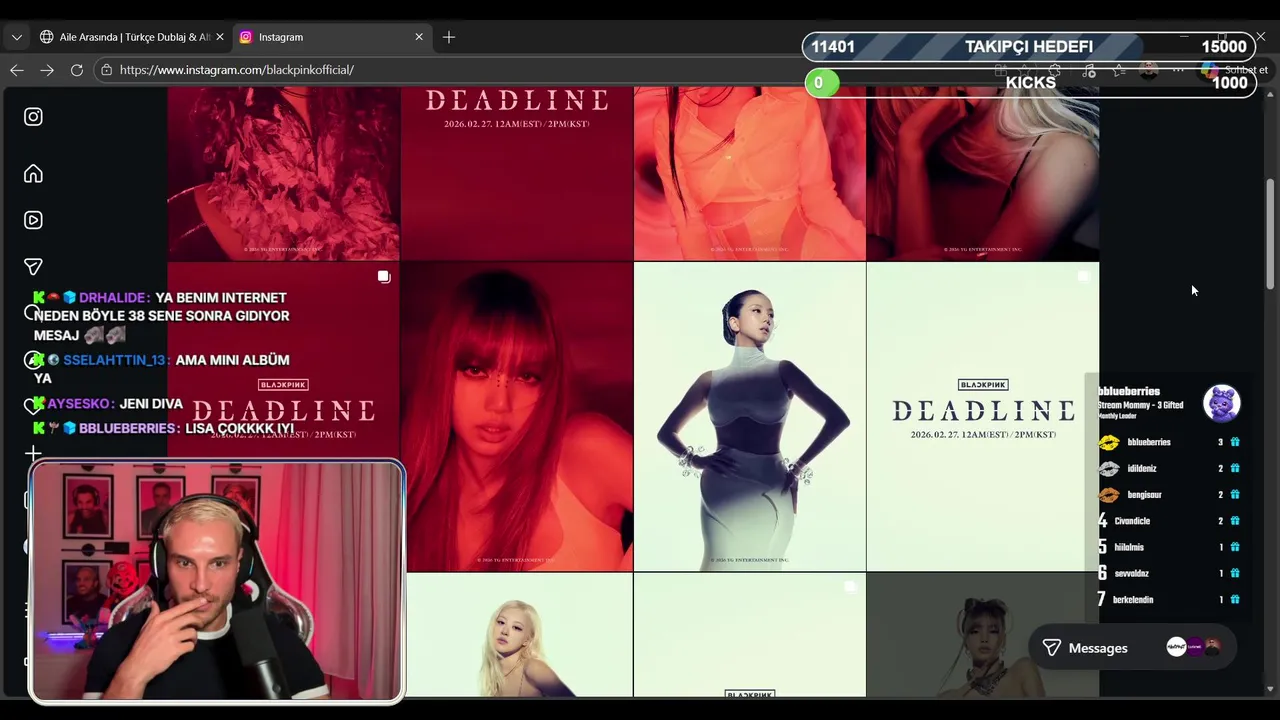Open top-row dark red DEADLINE post

[x=517, y=173]
